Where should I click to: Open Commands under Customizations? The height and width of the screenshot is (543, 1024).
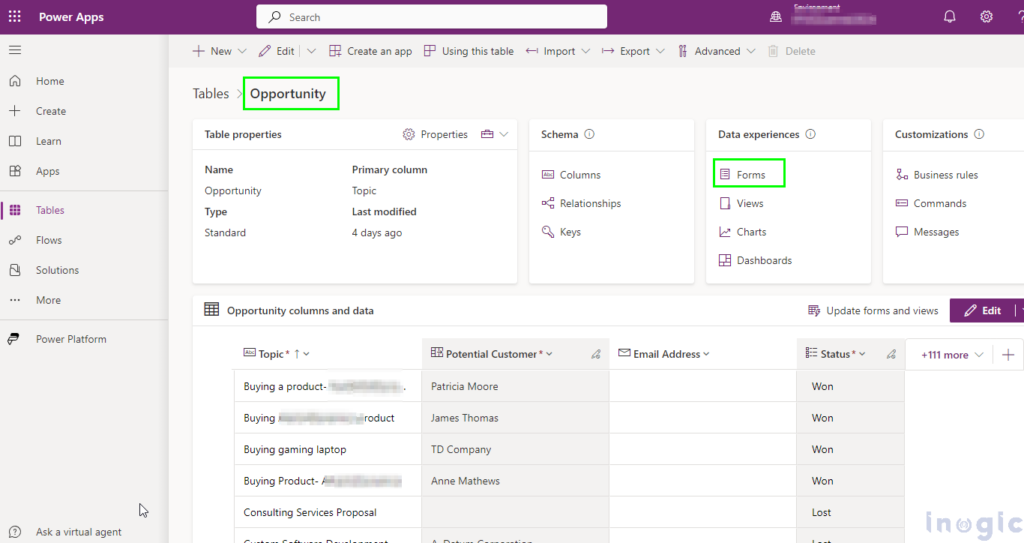931,203
